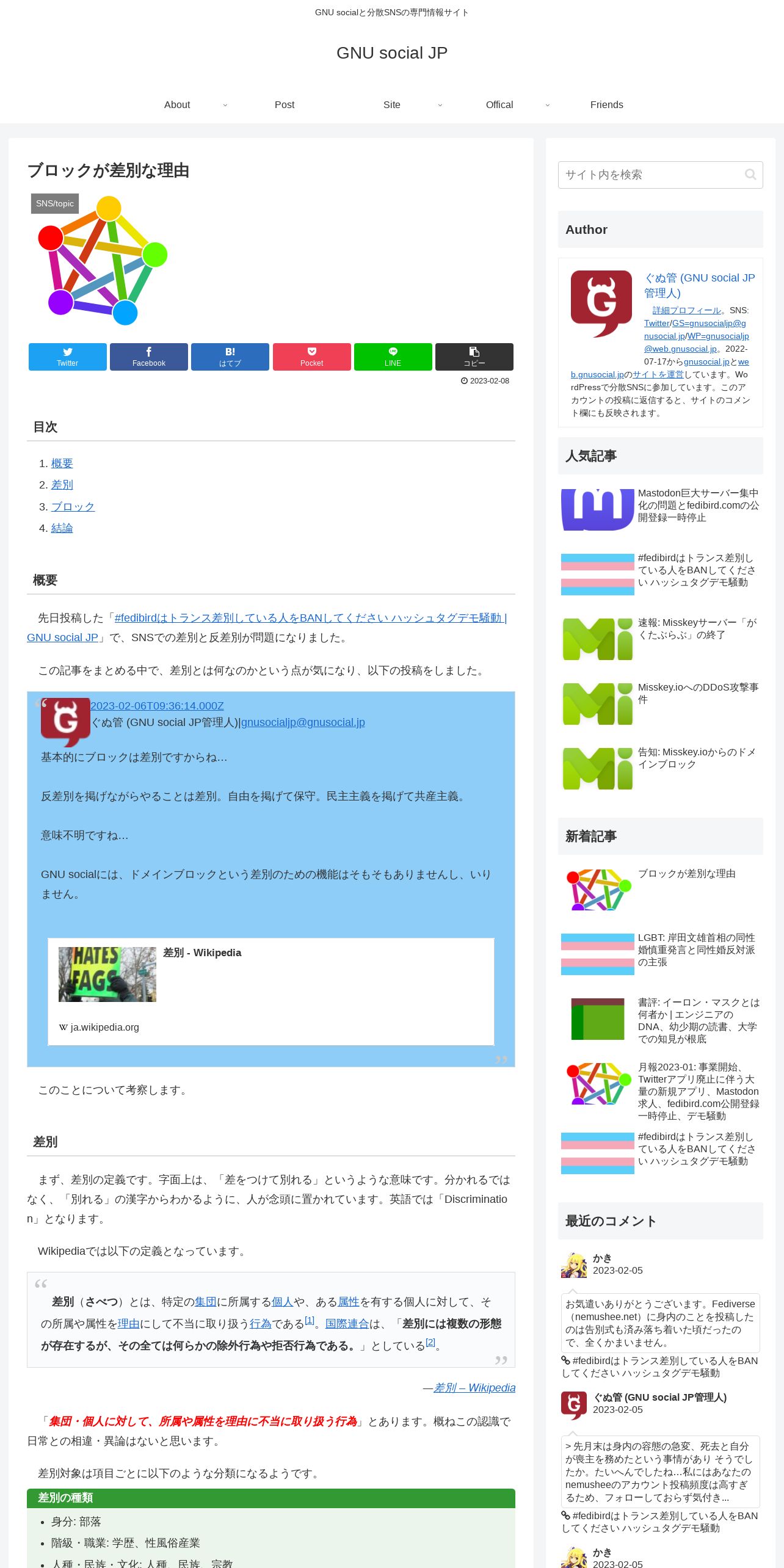Click the 属性 link in Wikipedia quote
Viewport: 784px width, 1568px height.
pos(349,1302)
